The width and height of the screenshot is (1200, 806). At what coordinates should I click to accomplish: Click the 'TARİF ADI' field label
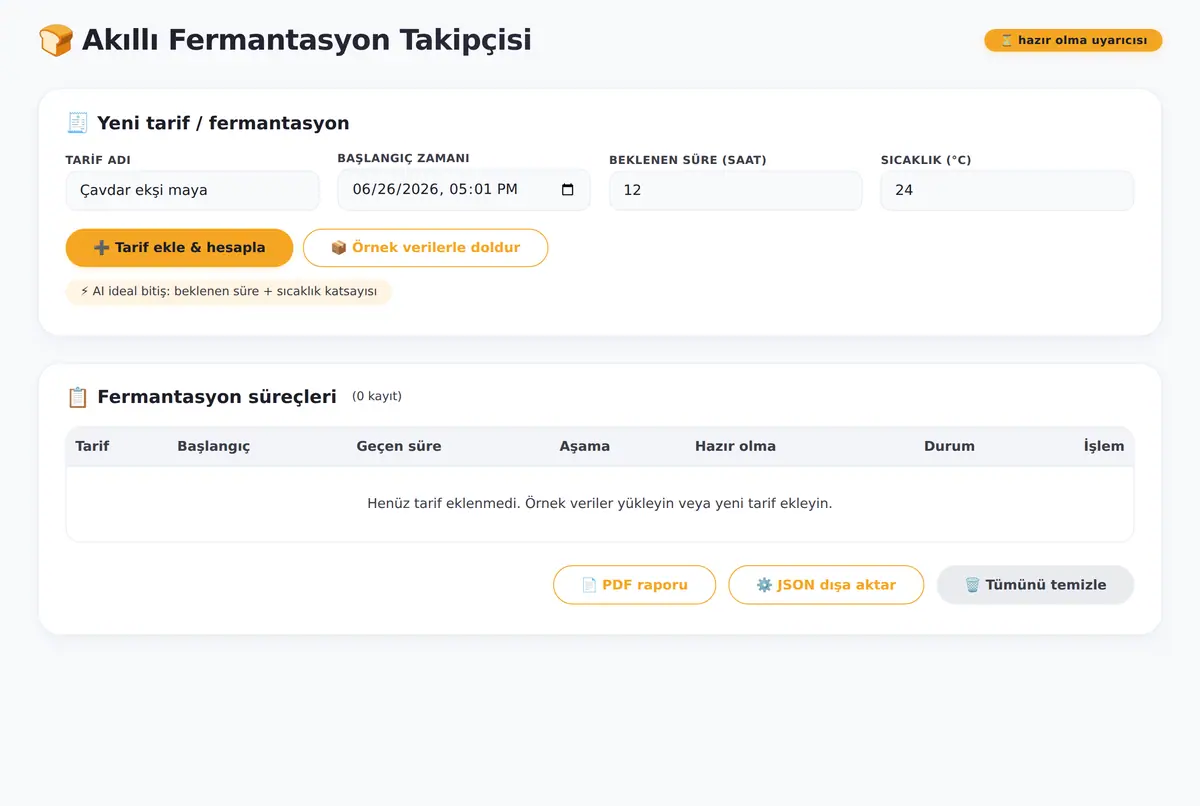(98, 160)
